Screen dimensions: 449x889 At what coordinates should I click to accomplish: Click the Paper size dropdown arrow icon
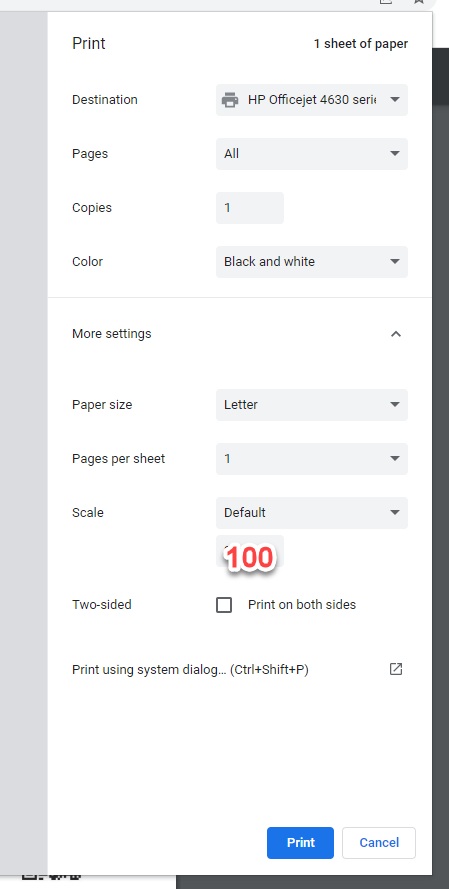395,405
